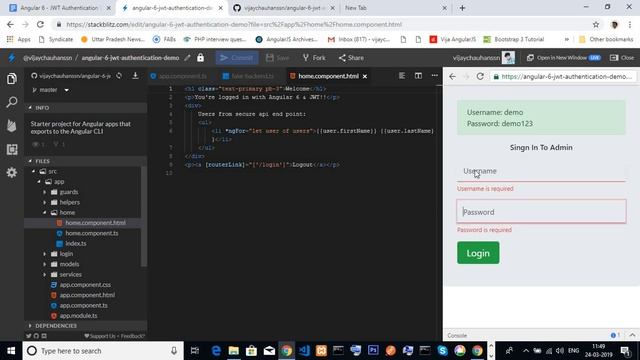Close the home.component.html editor tab

[365, 76]
